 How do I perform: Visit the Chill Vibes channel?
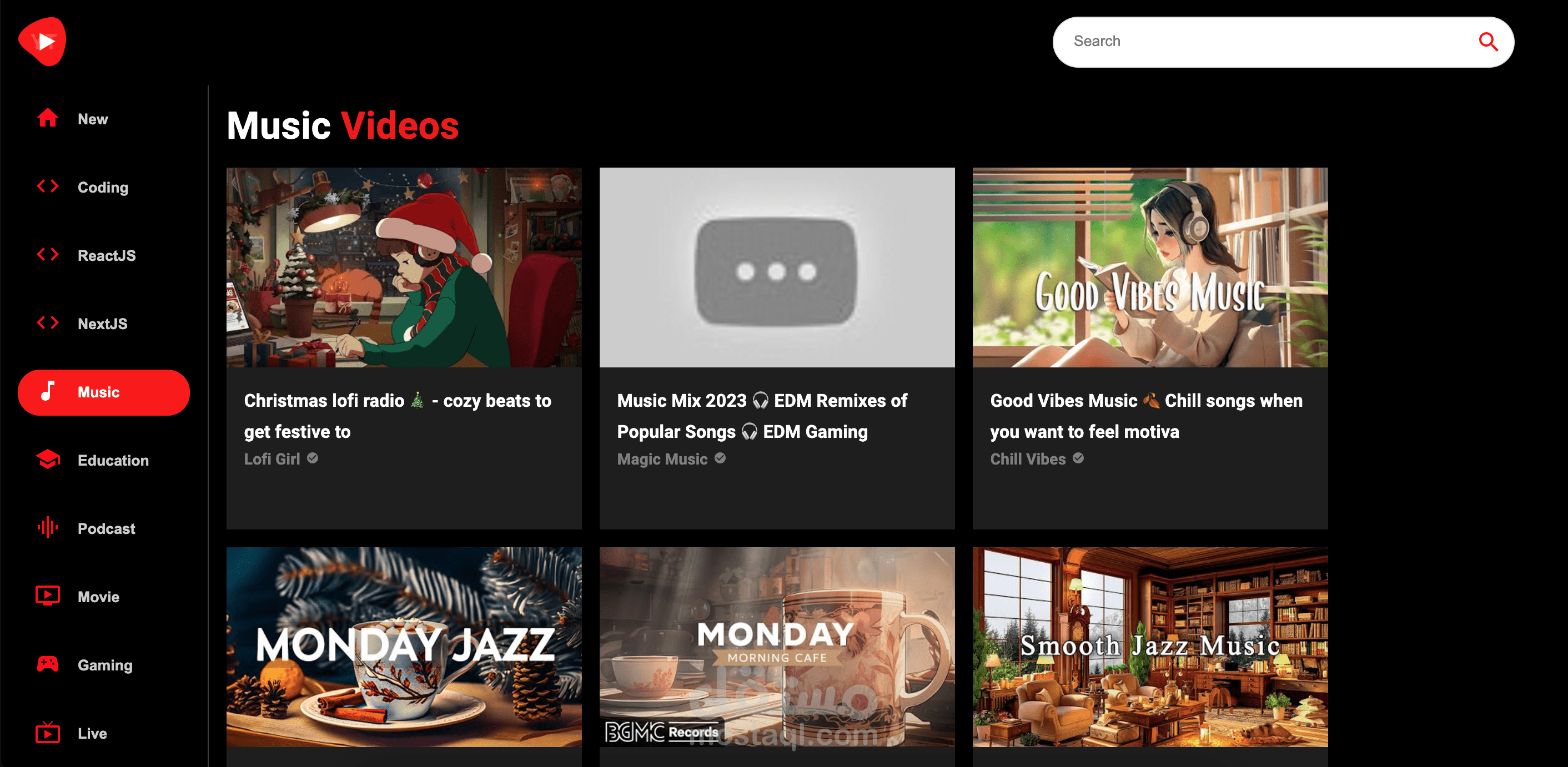click(x=1028, y=458)
